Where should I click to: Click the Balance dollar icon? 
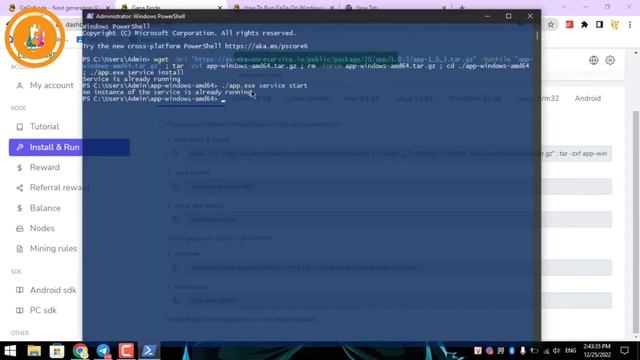pos(20,208)
